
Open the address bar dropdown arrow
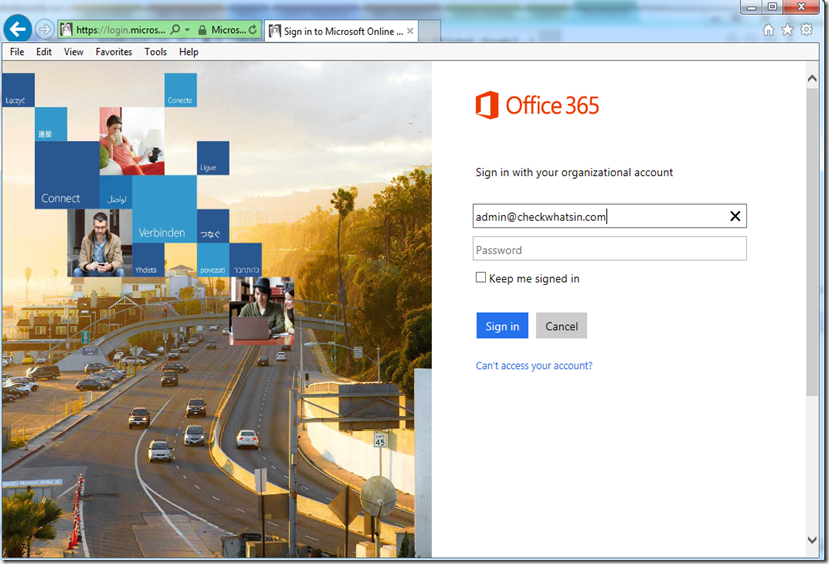pos(187,30)
